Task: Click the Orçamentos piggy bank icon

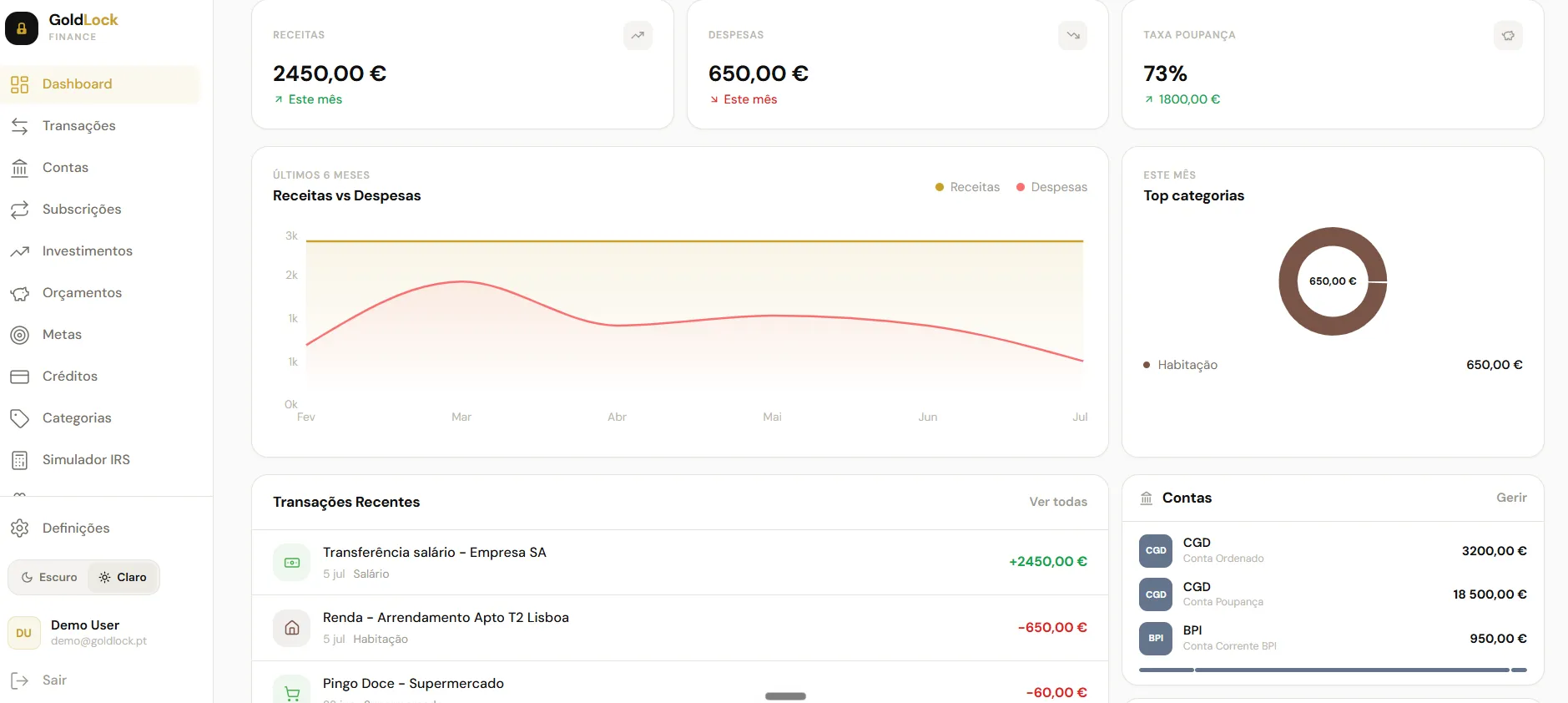Action: coord(20,293)
